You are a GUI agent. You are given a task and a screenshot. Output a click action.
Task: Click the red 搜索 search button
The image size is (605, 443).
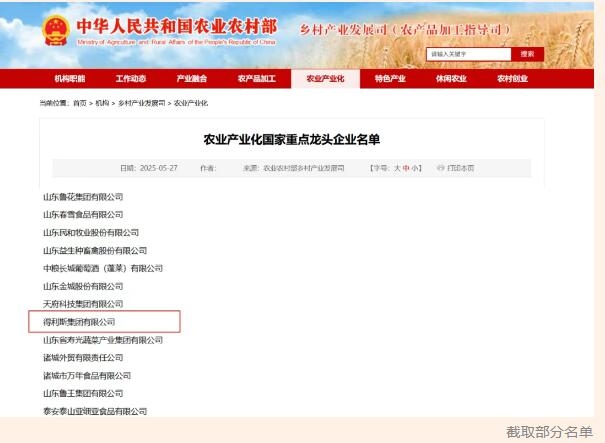[x=527, y=54]
